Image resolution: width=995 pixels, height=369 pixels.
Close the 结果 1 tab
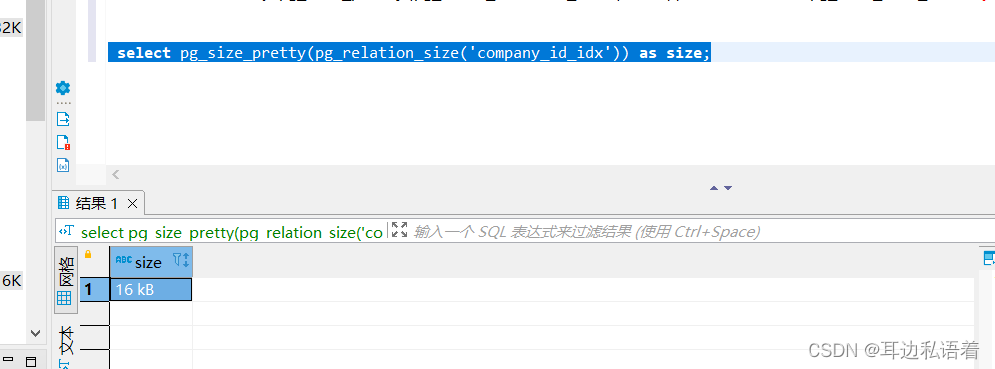pos(132,203)
